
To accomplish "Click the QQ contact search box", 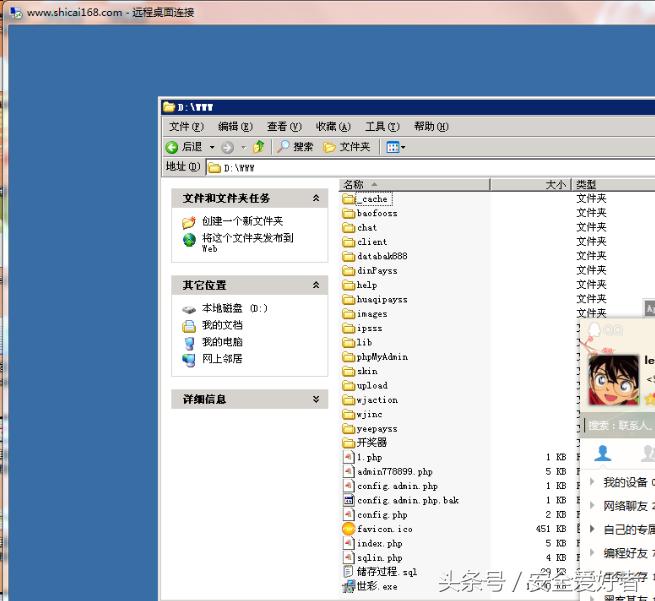I will (619, 426).
